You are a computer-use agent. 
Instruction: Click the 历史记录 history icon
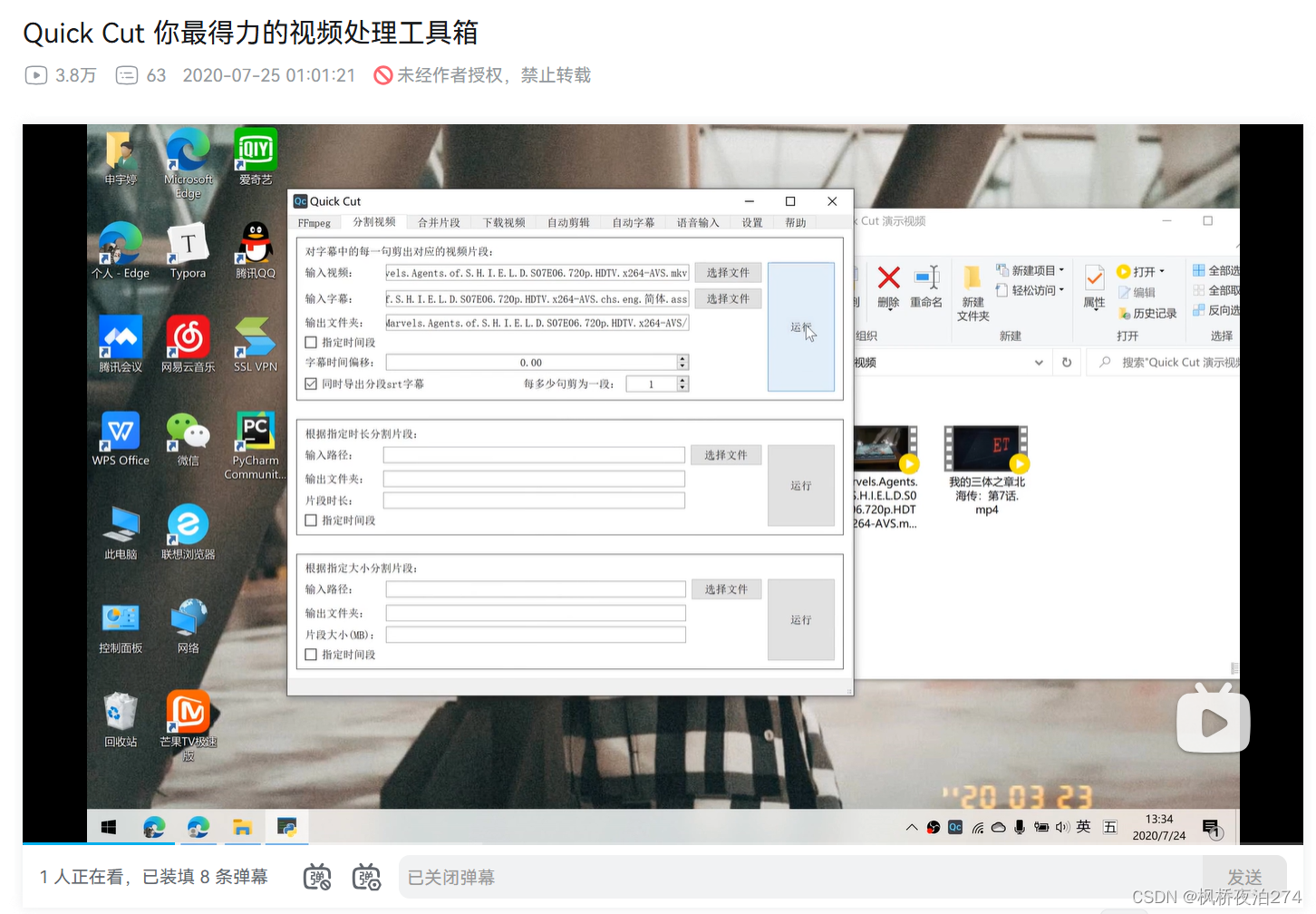coord(1148,313)
